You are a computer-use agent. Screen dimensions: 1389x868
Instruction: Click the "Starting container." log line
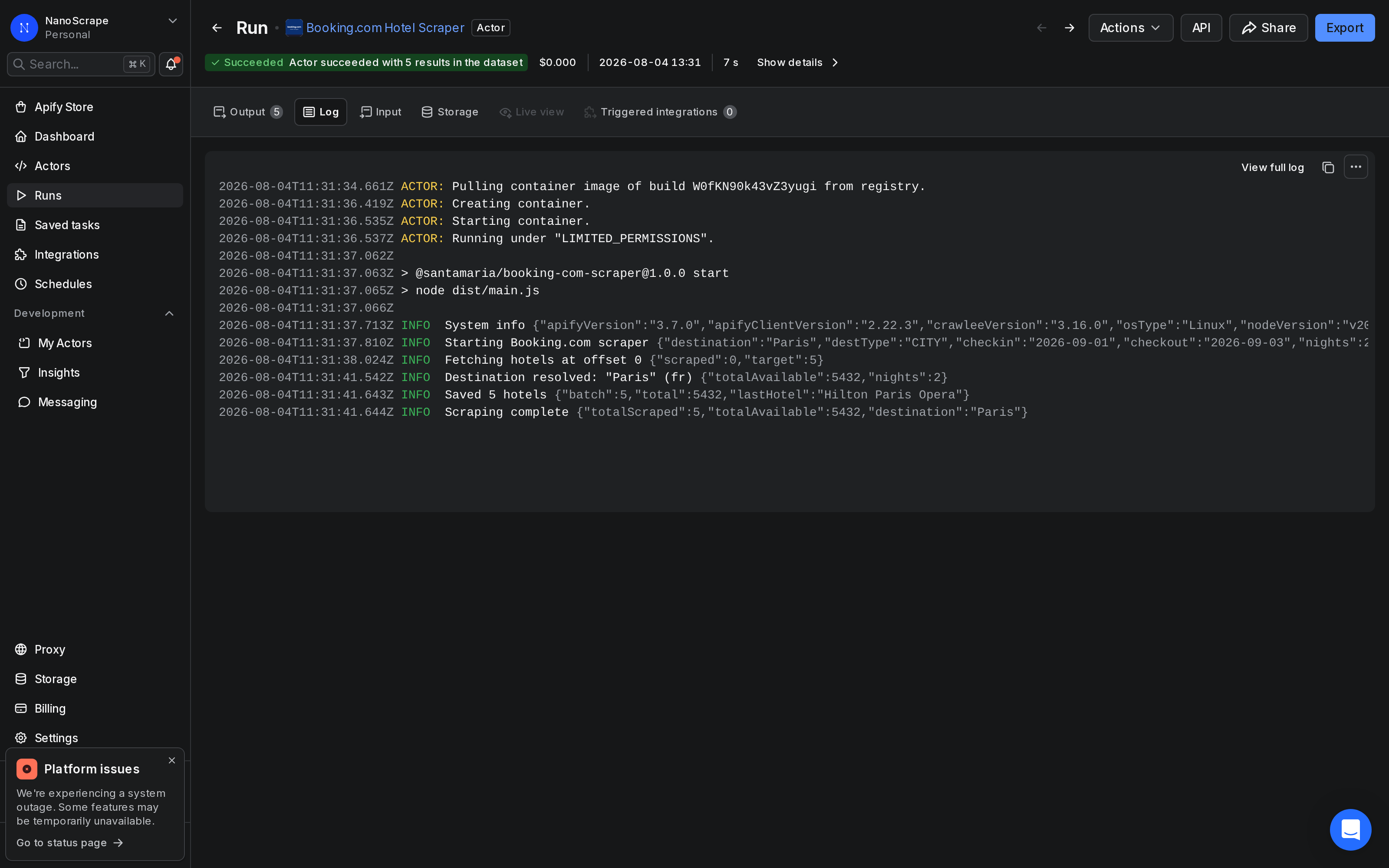pos(404,221)
